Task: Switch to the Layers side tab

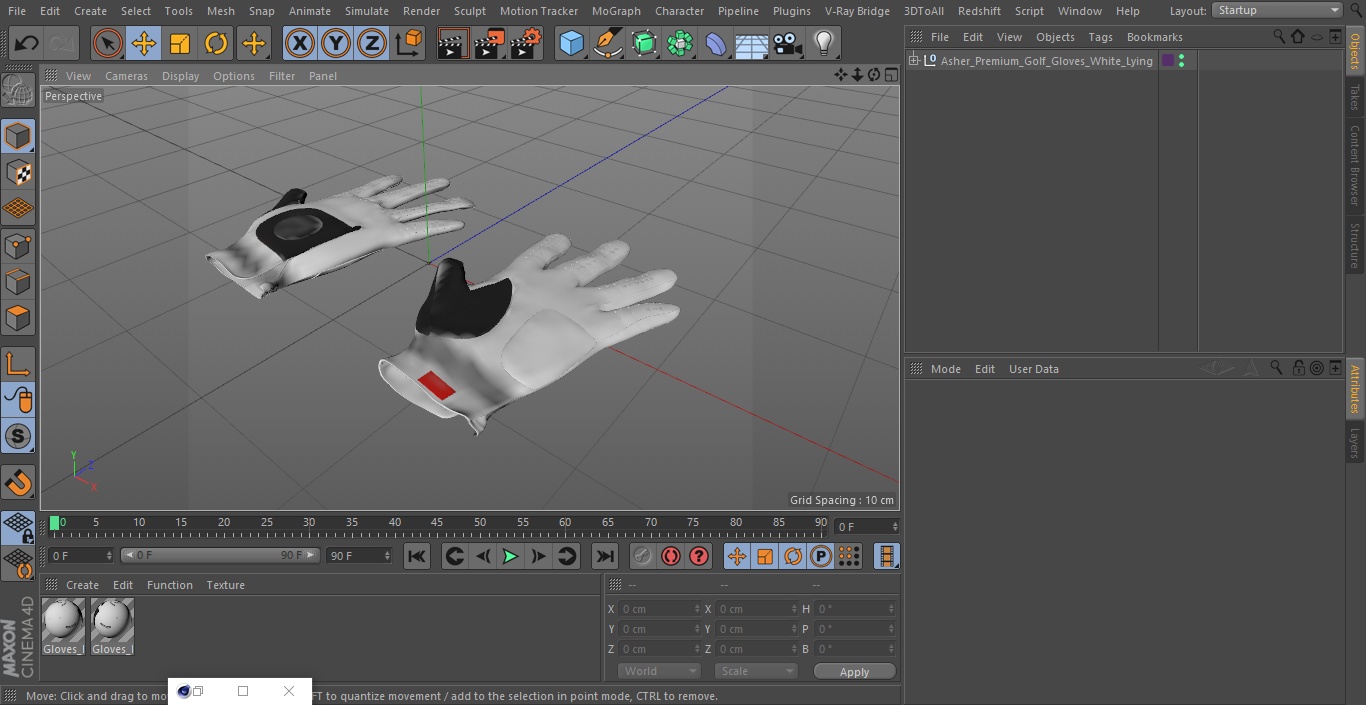Action: [x=1355, y=442]
